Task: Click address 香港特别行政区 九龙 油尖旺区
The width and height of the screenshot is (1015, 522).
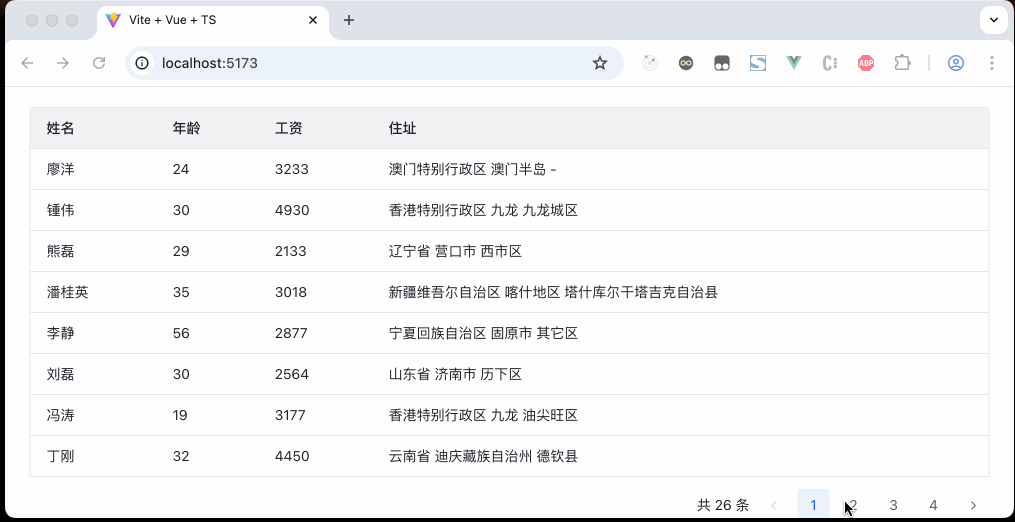Action: pos(484,415)
